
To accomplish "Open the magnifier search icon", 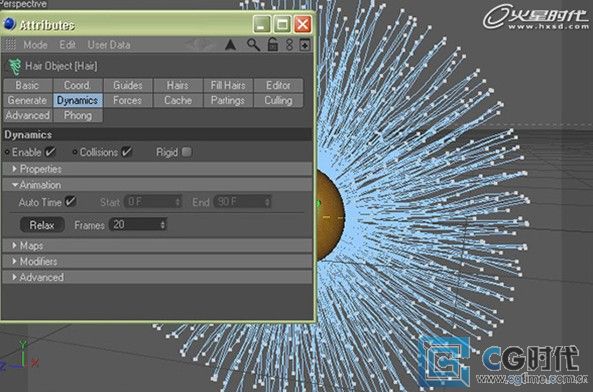I will pyautogui.click(x=253, y=45).
